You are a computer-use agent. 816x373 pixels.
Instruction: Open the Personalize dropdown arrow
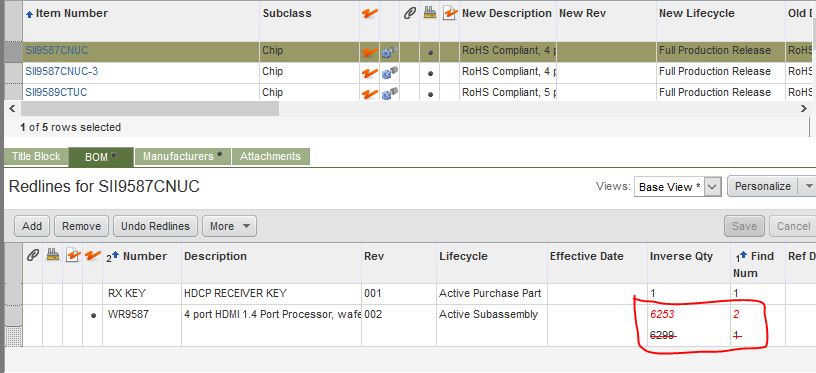pyautogui.click(x=808, y=186)
